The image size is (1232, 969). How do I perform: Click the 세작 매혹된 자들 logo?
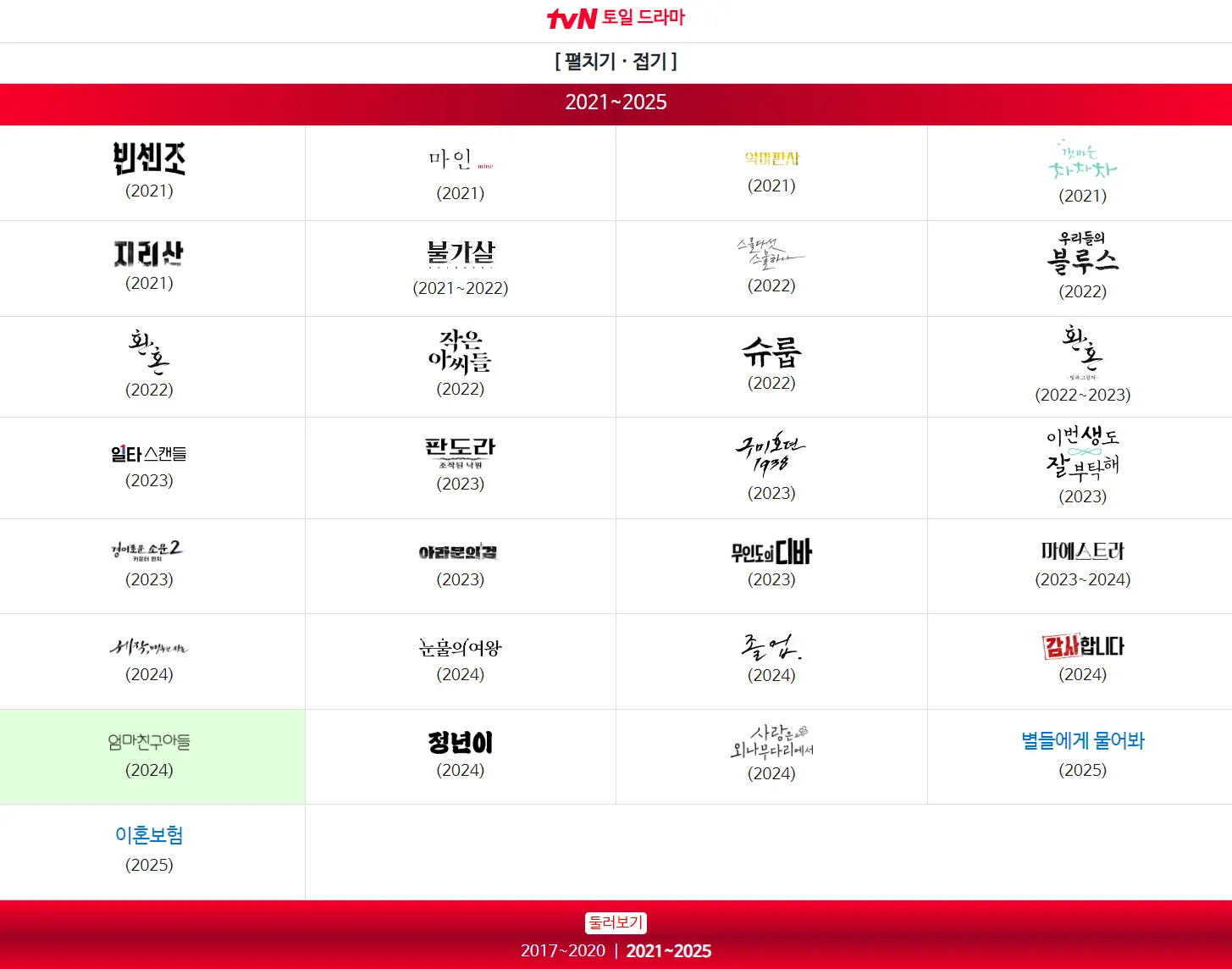(x=149, y=647)
